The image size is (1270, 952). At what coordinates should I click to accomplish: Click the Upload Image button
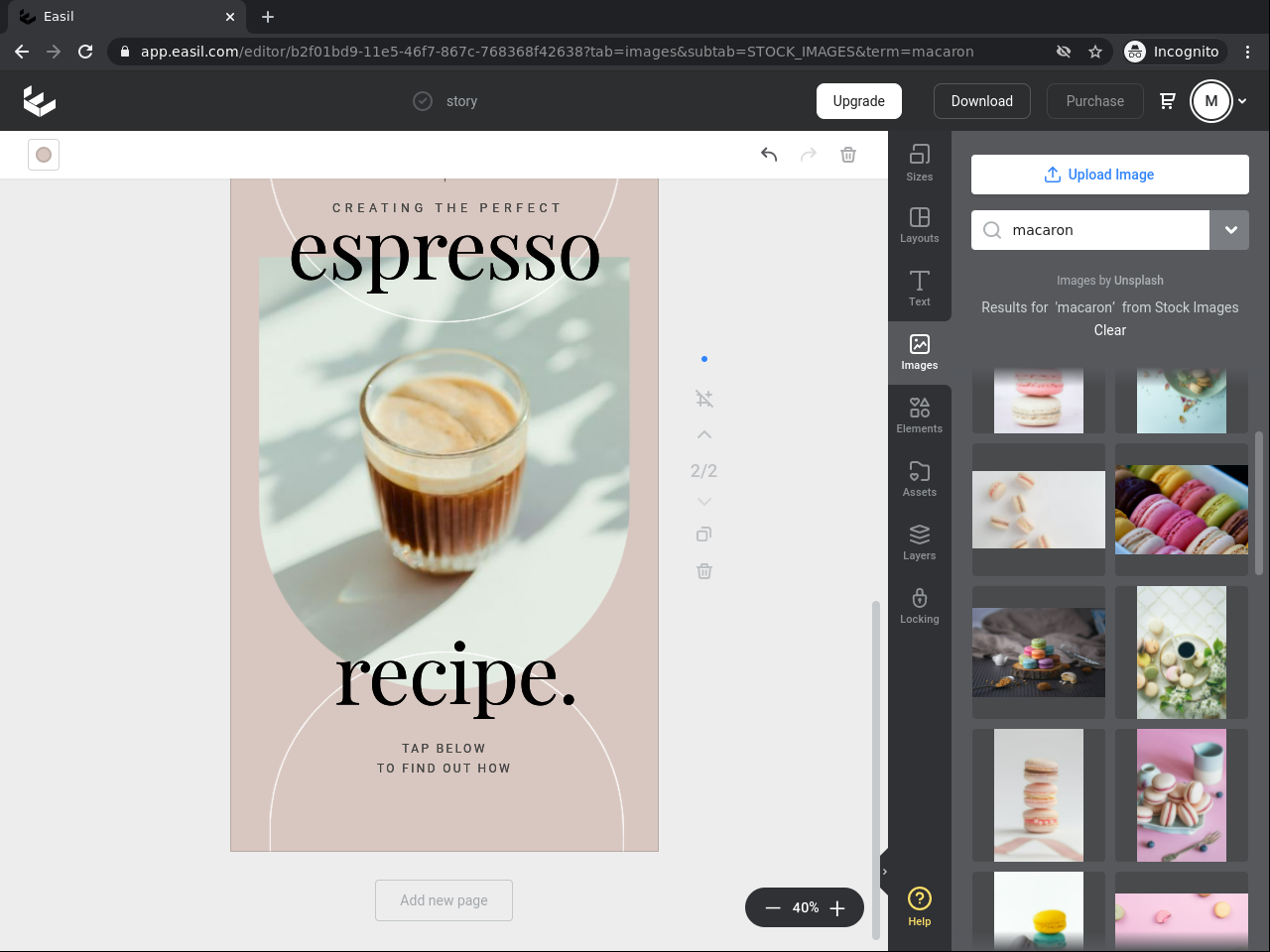(x=1109, y=175)
